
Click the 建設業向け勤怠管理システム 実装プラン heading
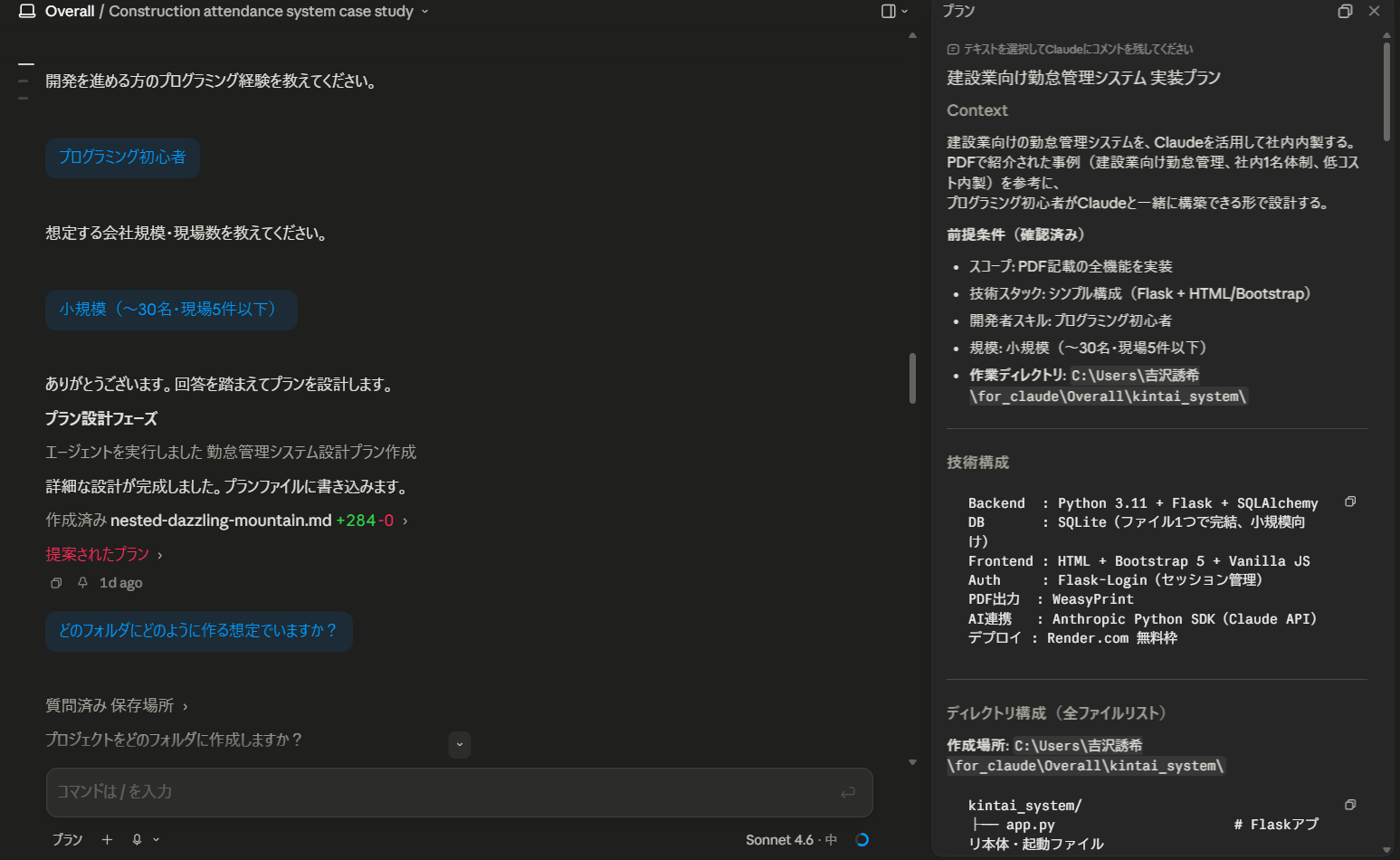pyautogui.click(x=1083, y=78)
